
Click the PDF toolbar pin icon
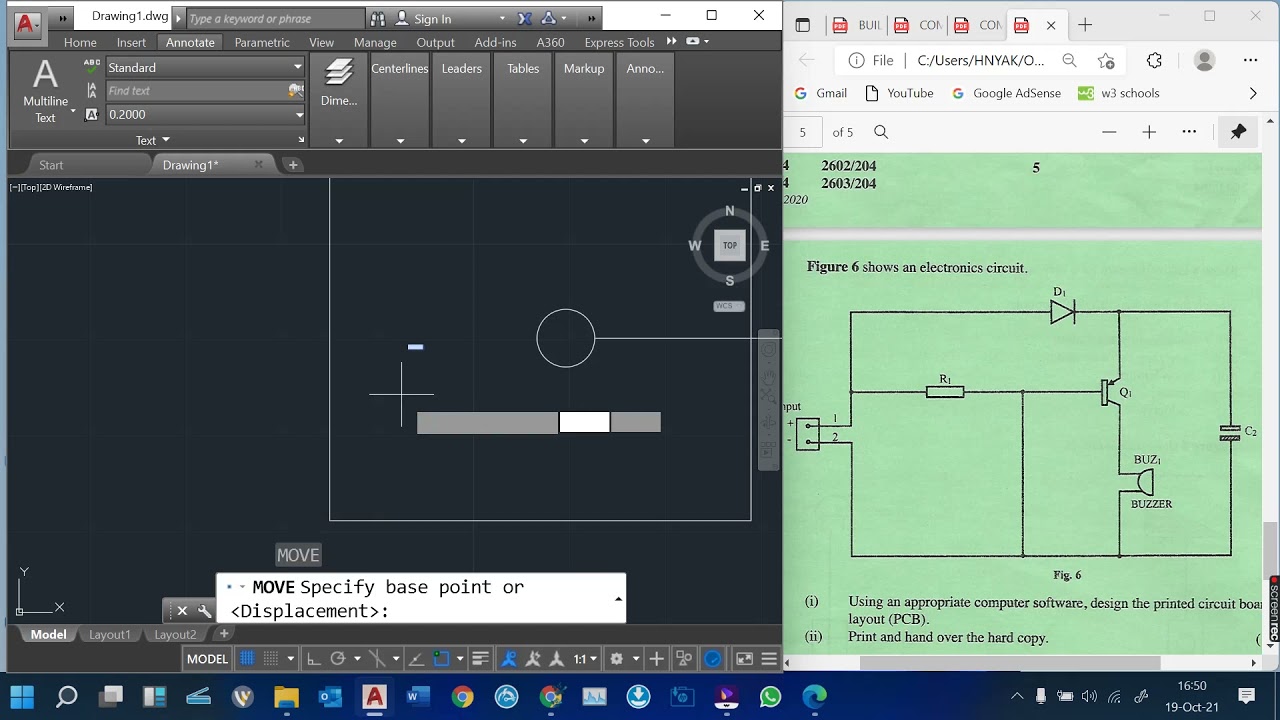1238,132
